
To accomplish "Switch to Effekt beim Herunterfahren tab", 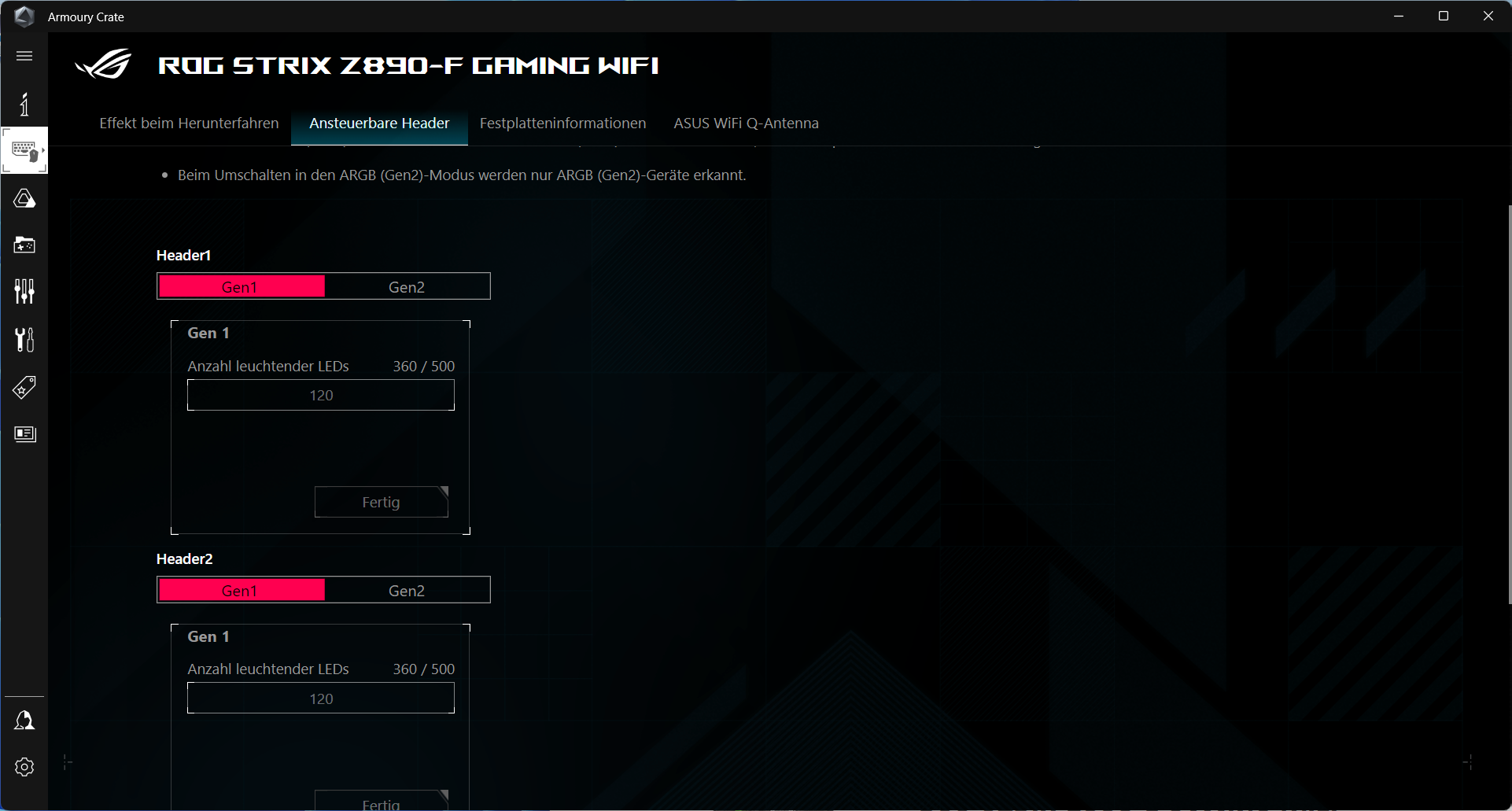I will (x=189, y=123).
